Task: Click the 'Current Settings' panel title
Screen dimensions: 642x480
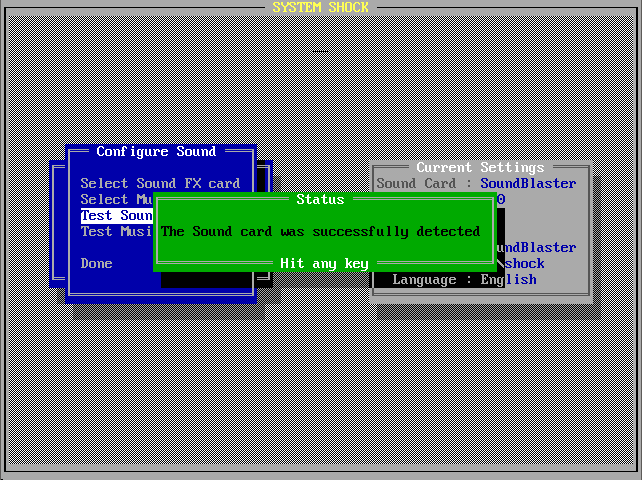Action: pos(480,167)
